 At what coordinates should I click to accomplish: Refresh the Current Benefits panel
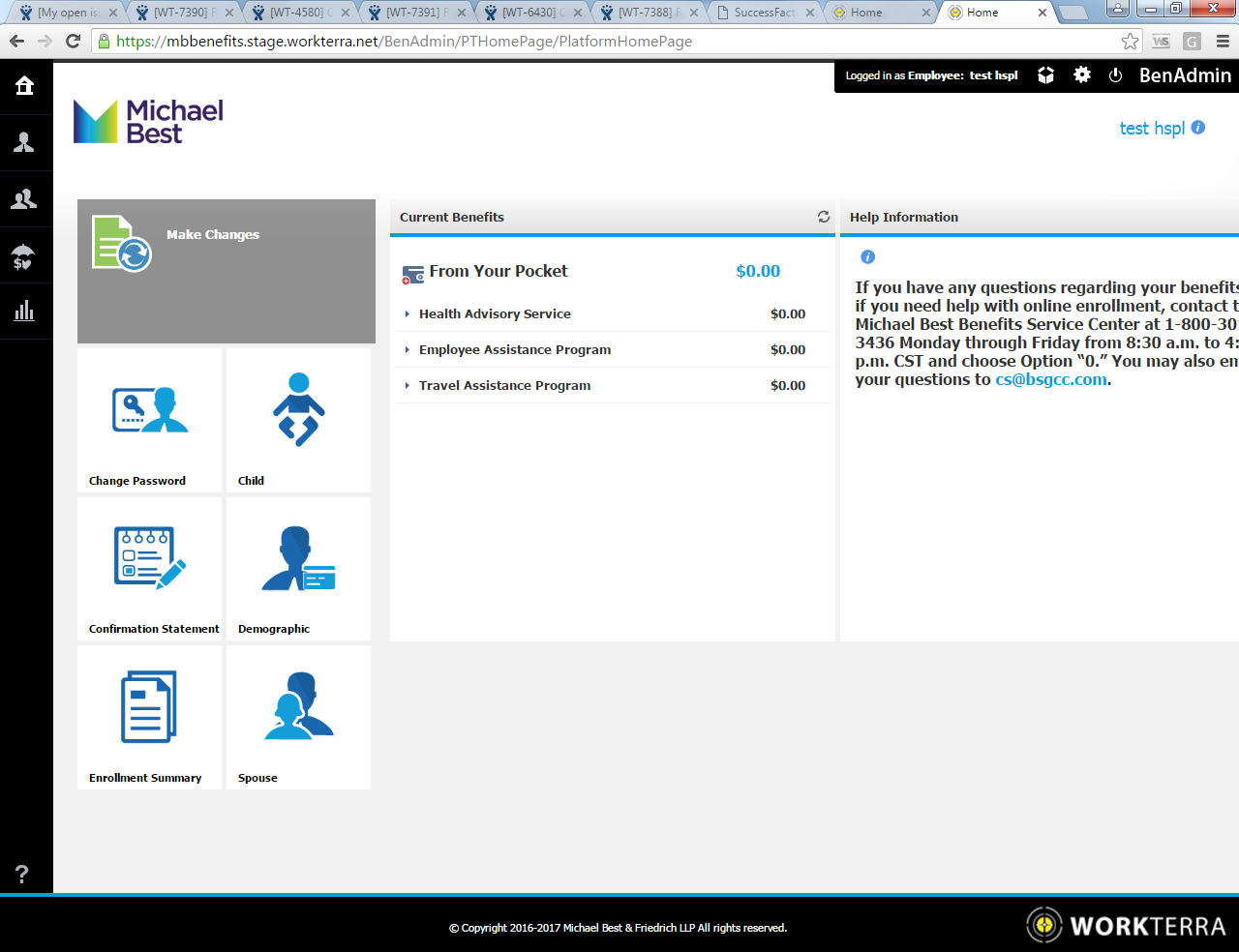click(824, 217)
